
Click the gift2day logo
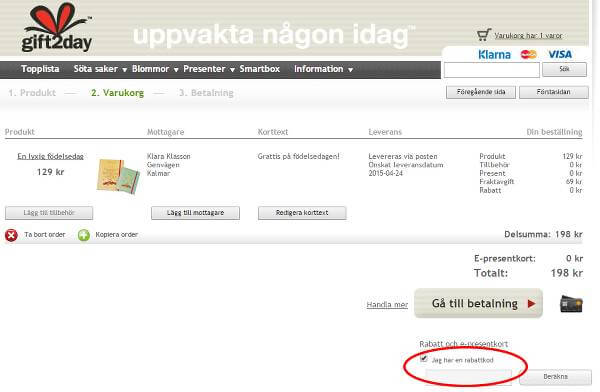point(57,27)
